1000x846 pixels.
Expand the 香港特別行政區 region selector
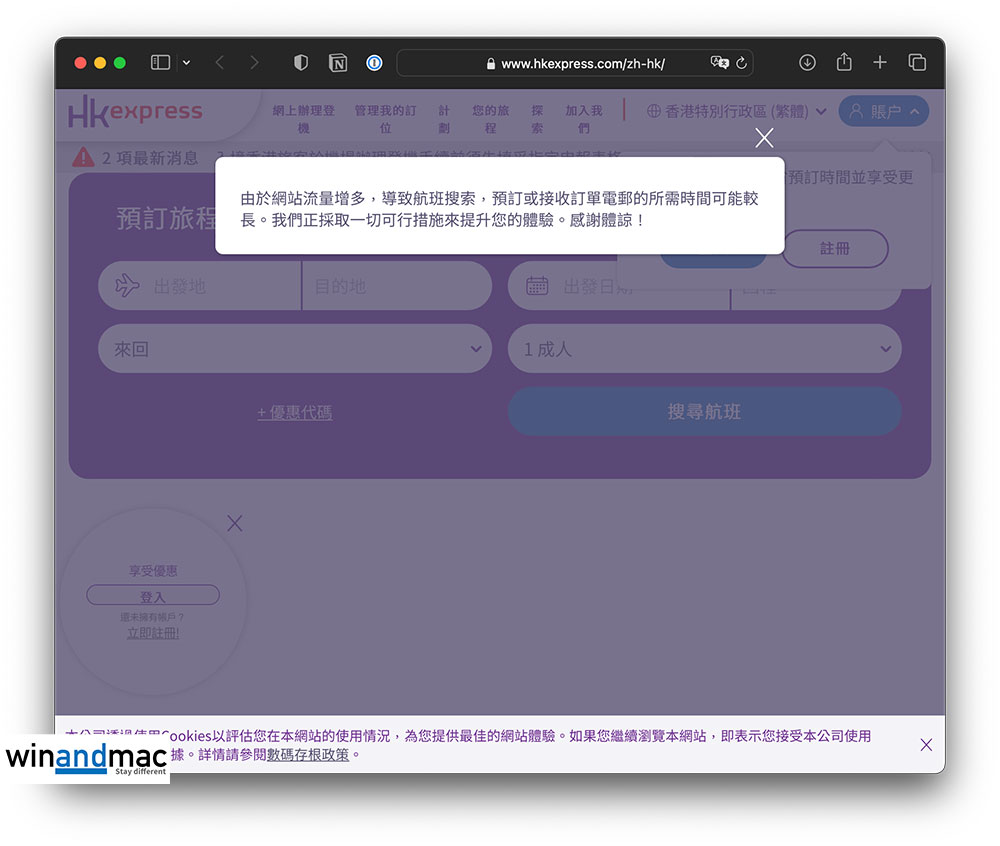click(736, 112)
